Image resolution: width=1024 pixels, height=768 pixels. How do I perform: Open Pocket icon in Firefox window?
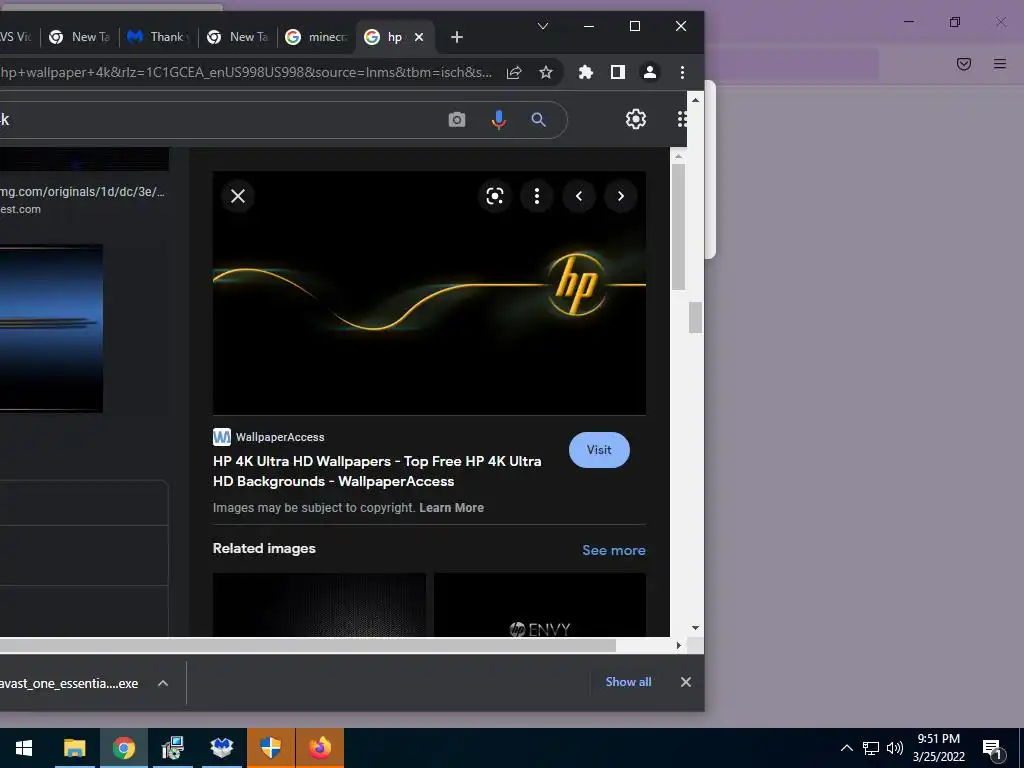click(x=964, y=64)
